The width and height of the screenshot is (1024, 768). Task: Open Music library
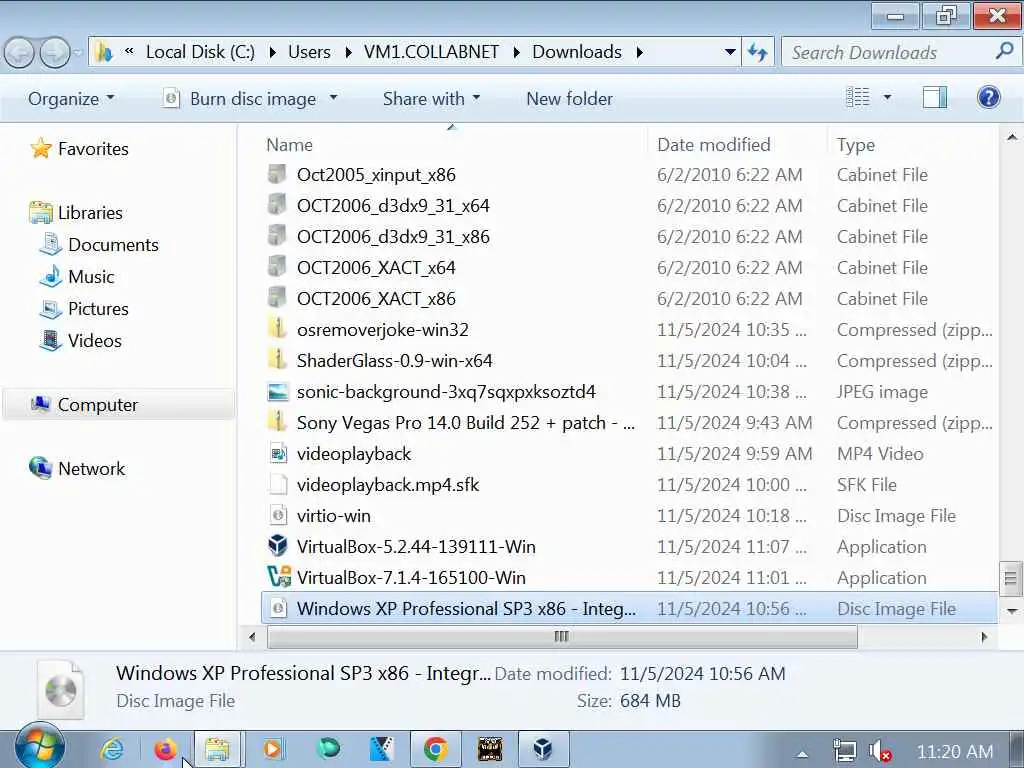point(77,277)
